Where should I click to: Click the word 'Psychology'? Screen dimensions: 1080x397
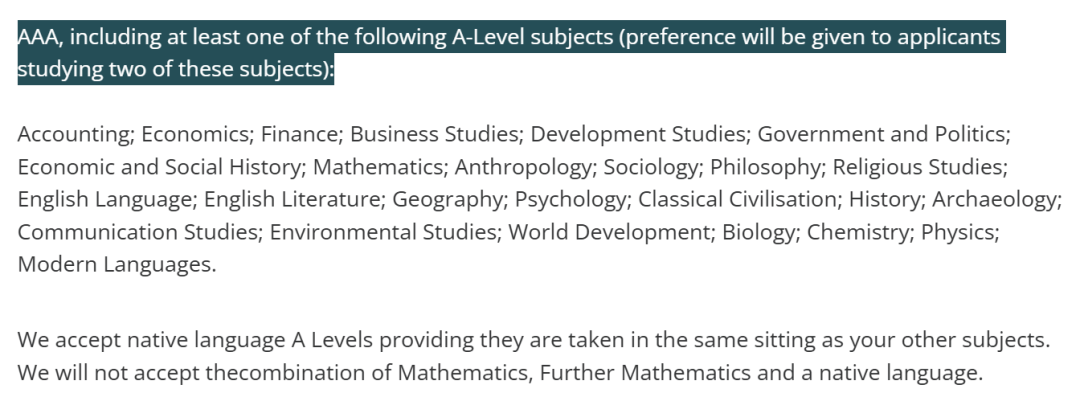[x=571, y=200]
